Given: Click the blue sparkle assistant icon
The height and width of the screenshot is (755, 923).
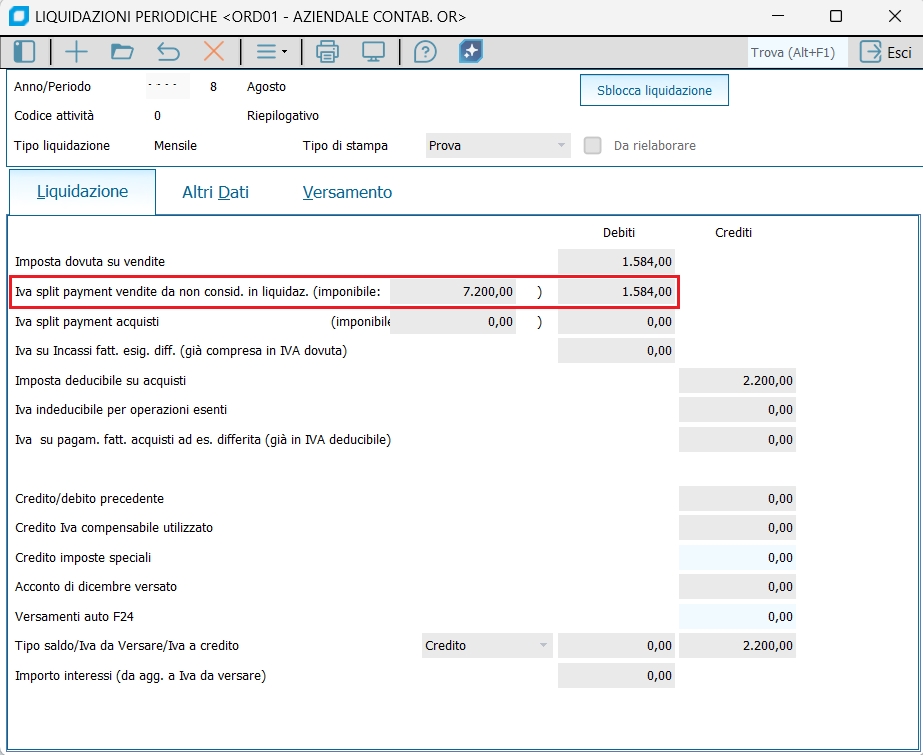Looking at the screenshot, I should pos(471,52).
